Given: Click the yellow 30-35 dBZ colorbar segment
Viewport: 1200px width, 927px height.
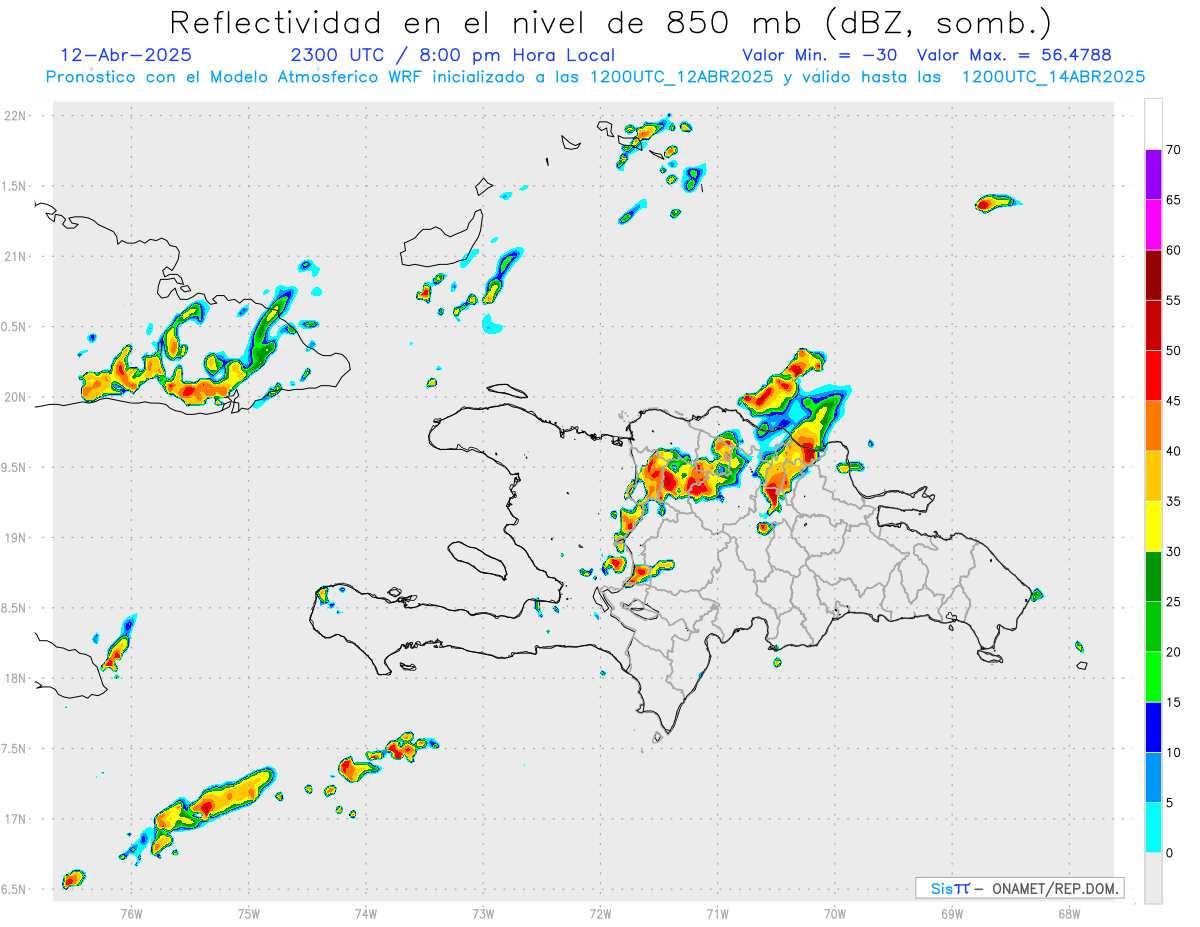Looking at the screenshot, I should point(1153,526).
